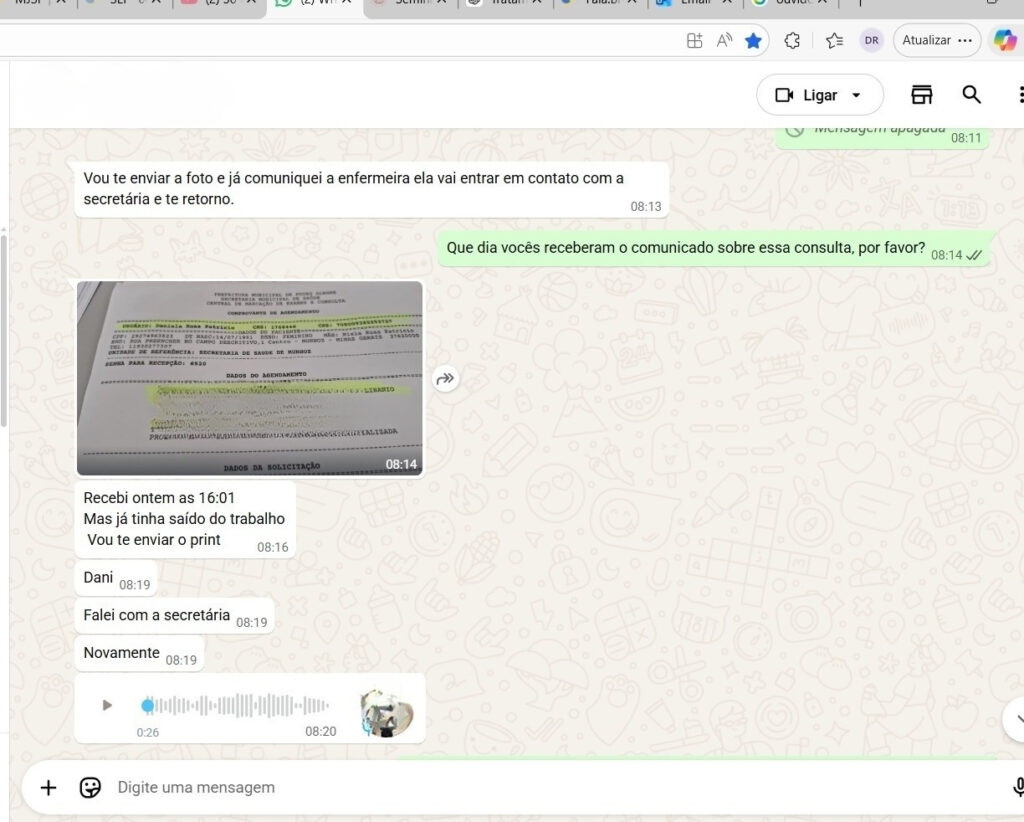Forward the document photo using arrow icon
1024x822 pixels.
click(x=446, y=379)
